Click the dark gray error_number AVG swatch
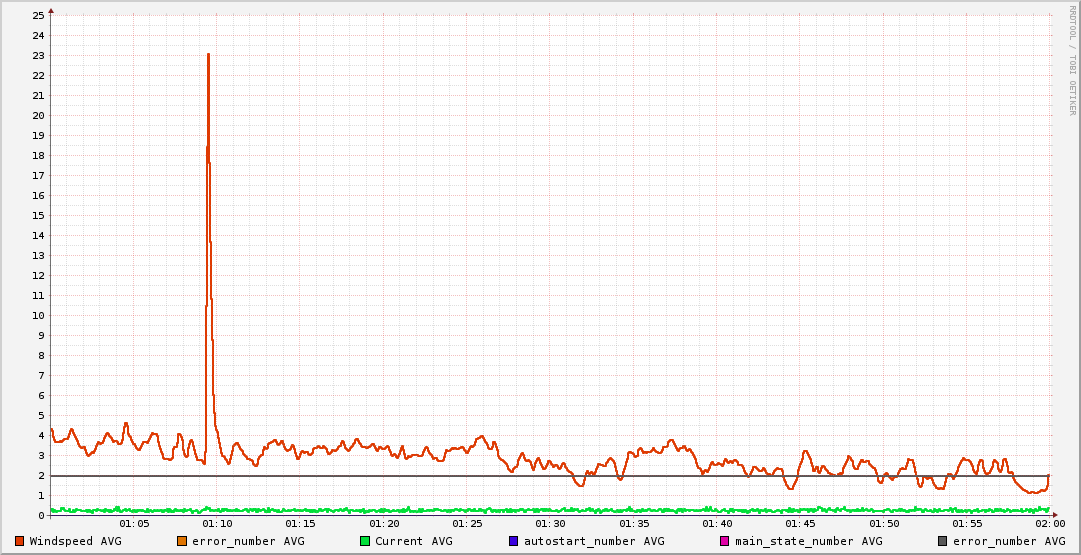 (x=943, y=541)
